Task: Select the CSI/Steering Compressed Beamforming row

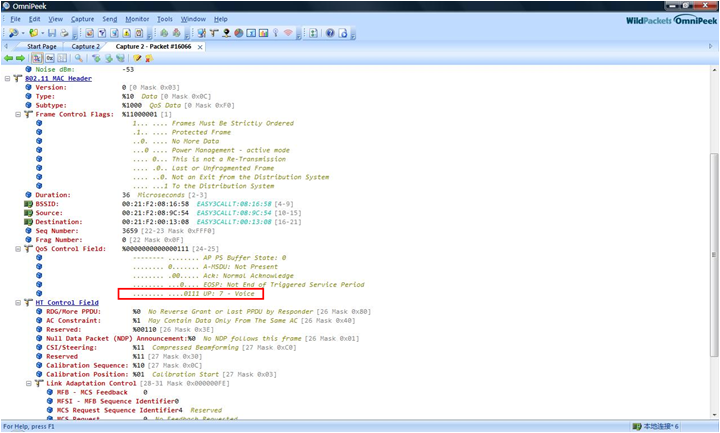Action: [166, 348]
